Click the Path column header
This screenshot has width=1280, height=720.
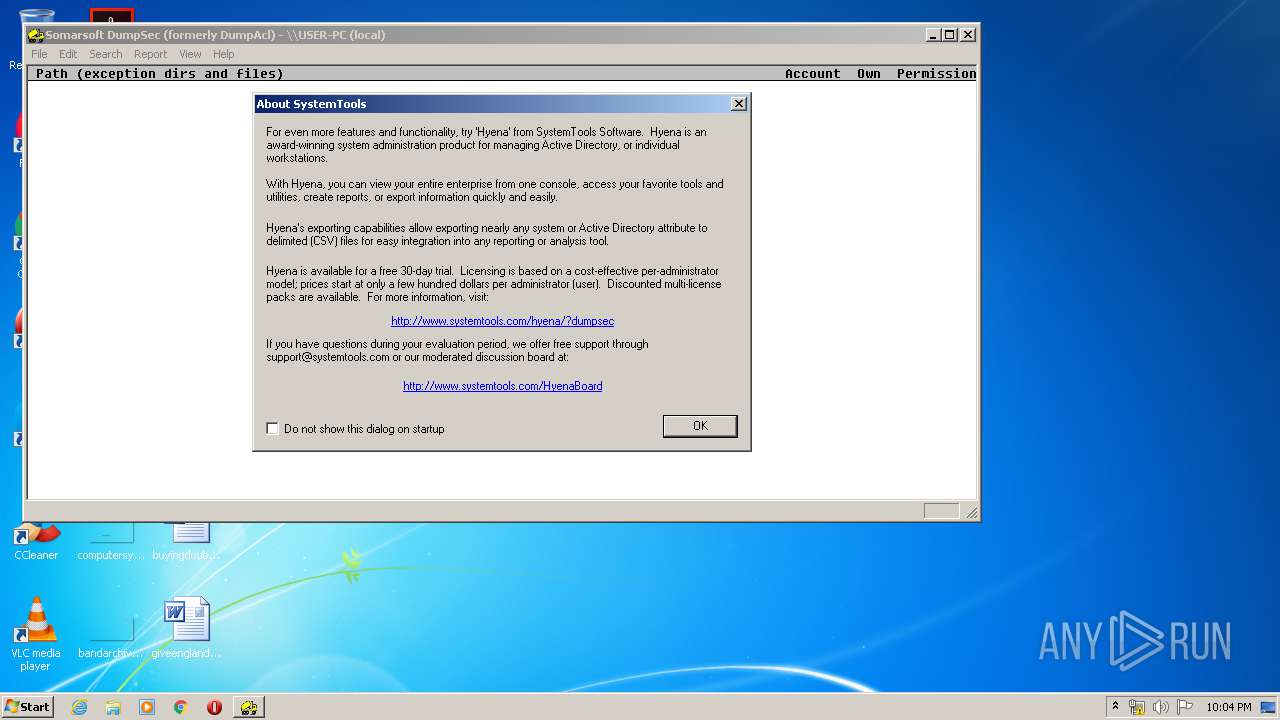pyautogui.click(x=160, y=74)
